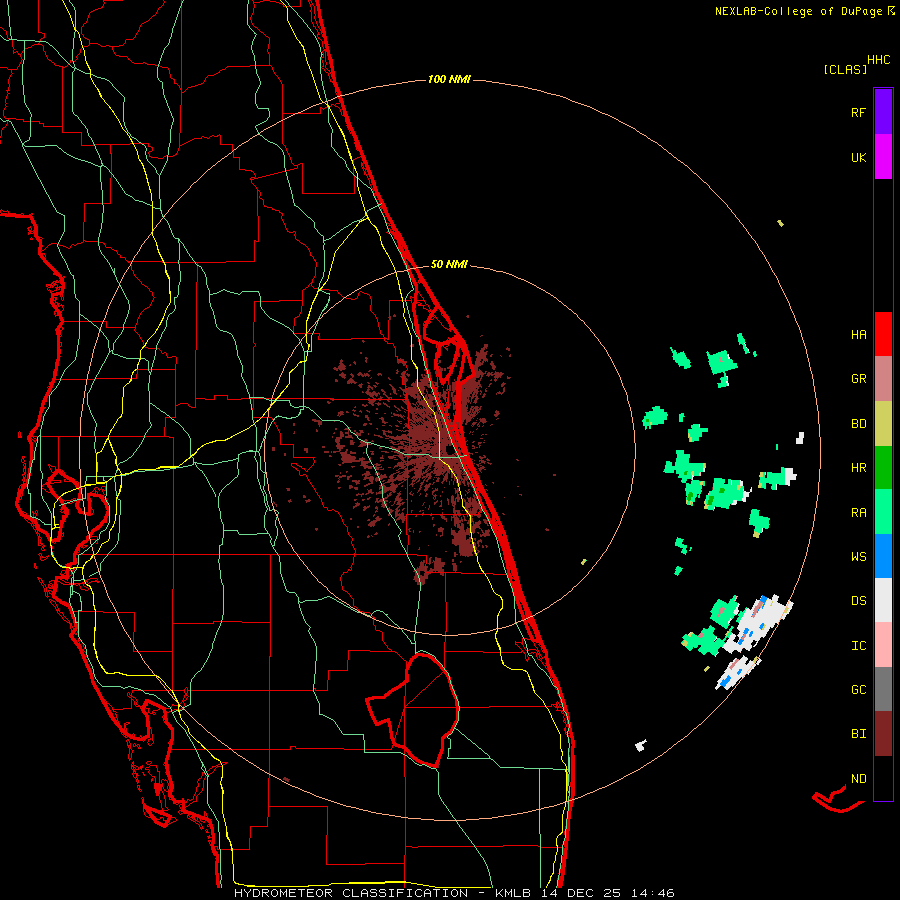Click the HHC product label
The height and width of the screenshot is (900, 900).
[879, 60]
